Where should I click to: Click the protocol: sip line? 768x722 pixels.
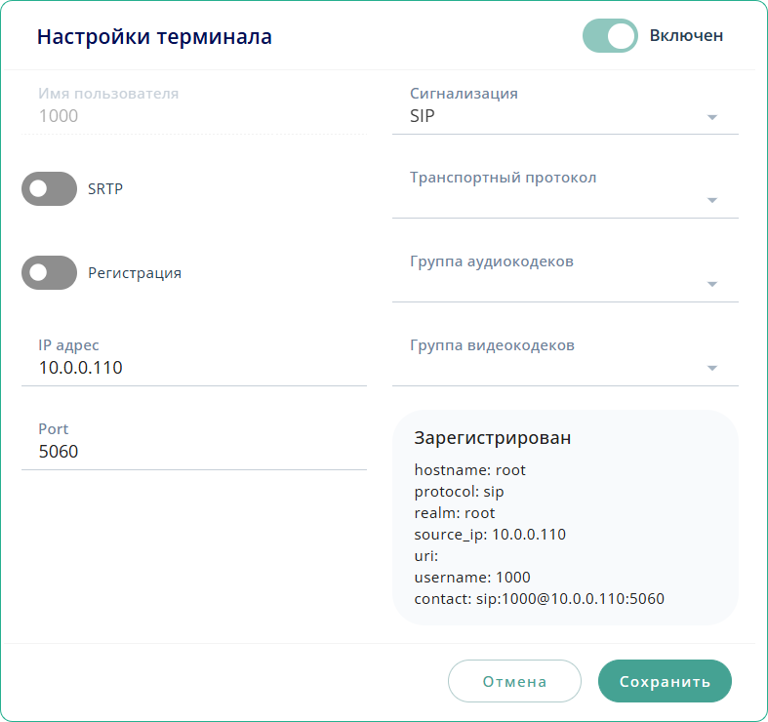459,491
